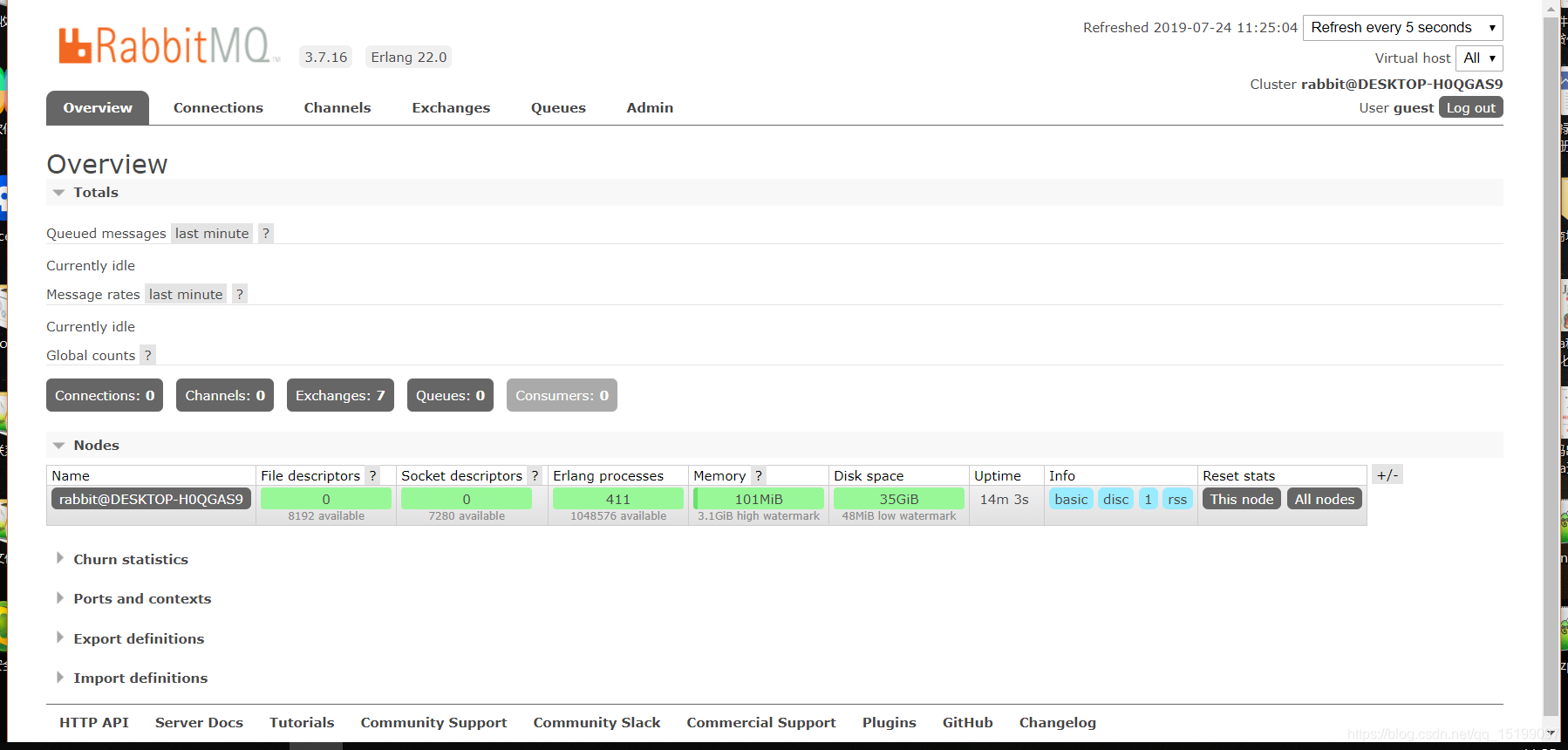Click the disc info tag

click(x=1116, y=499)
